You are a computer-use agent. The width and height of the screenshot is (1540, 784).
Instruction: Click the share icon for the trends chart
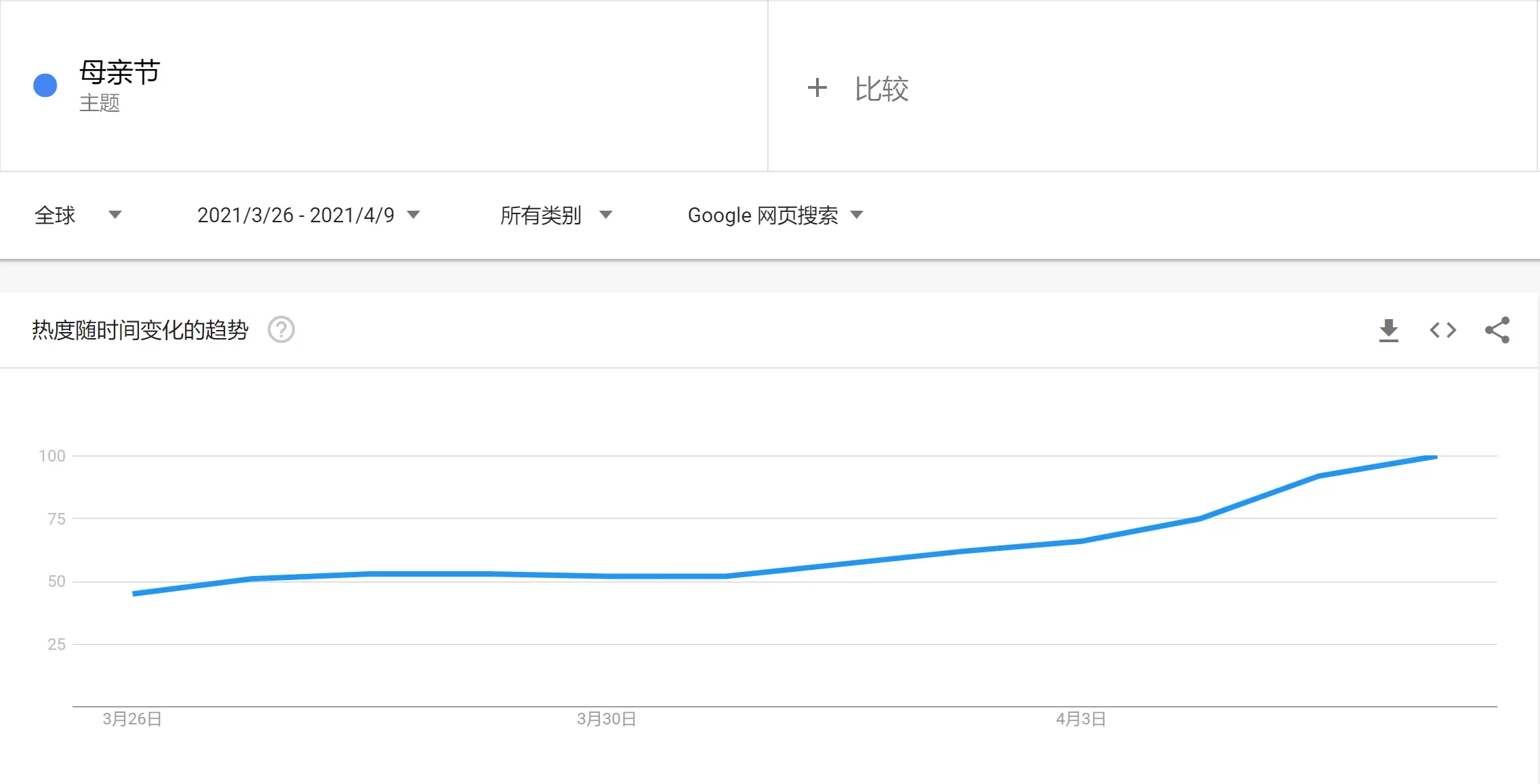click(1497, 330)
